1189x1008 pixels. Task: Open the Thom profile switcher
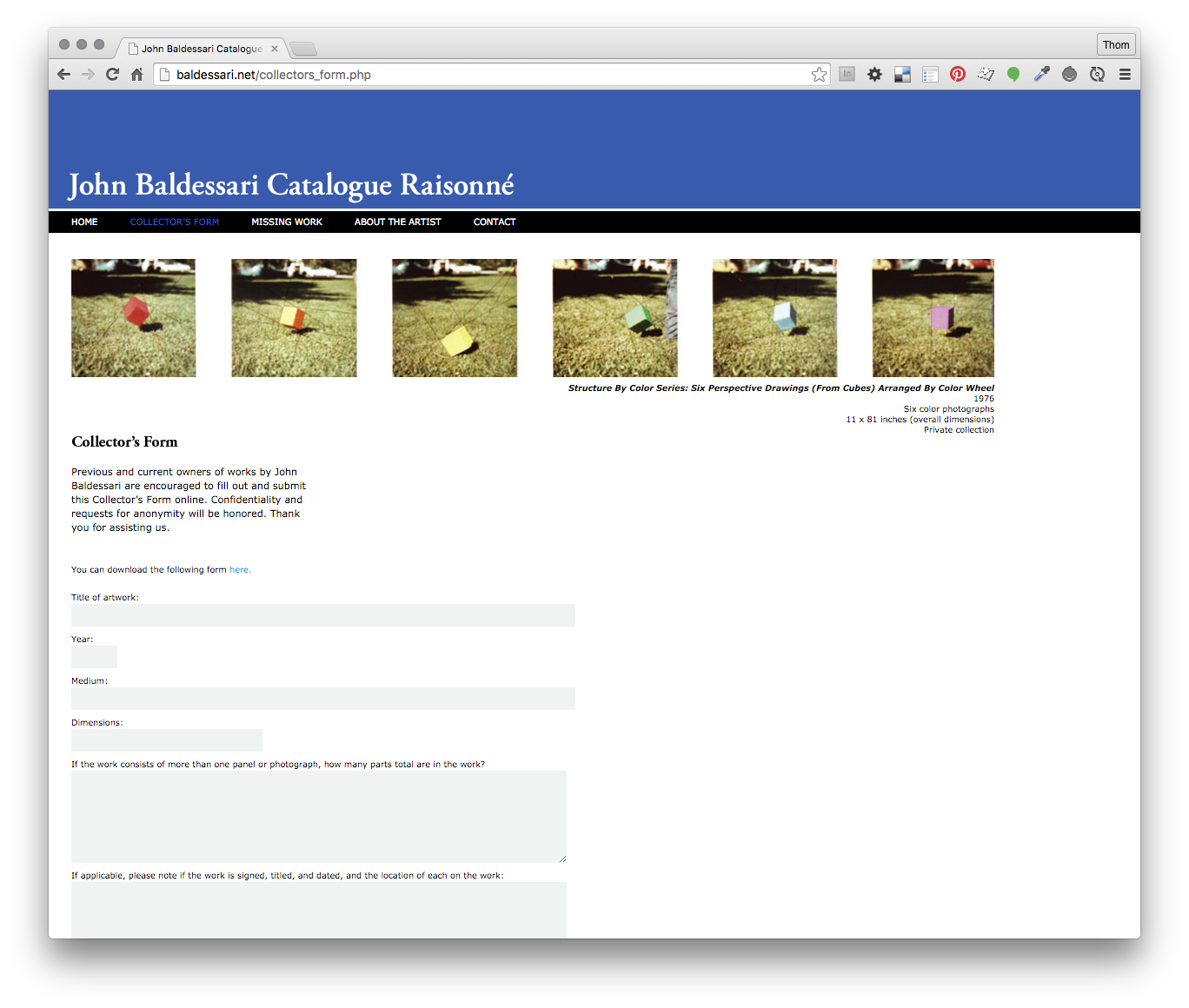coord(1116,45)
